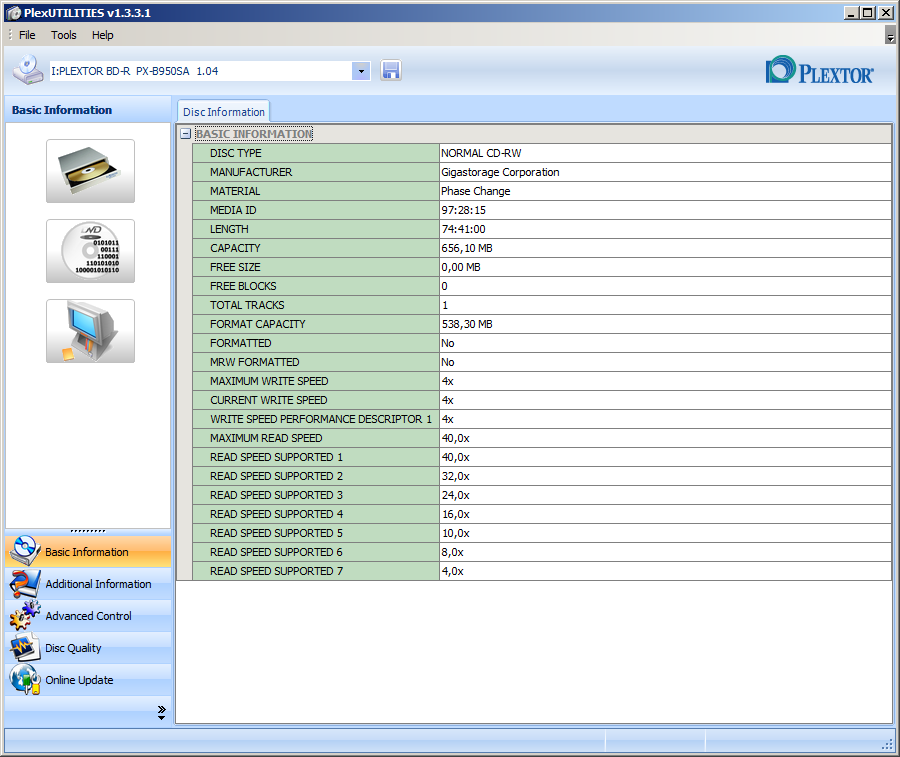Select READ SPEED SUPPORTED 6 row
The height and width of the screenshot is (757, 900).
[x=542, y=552]
